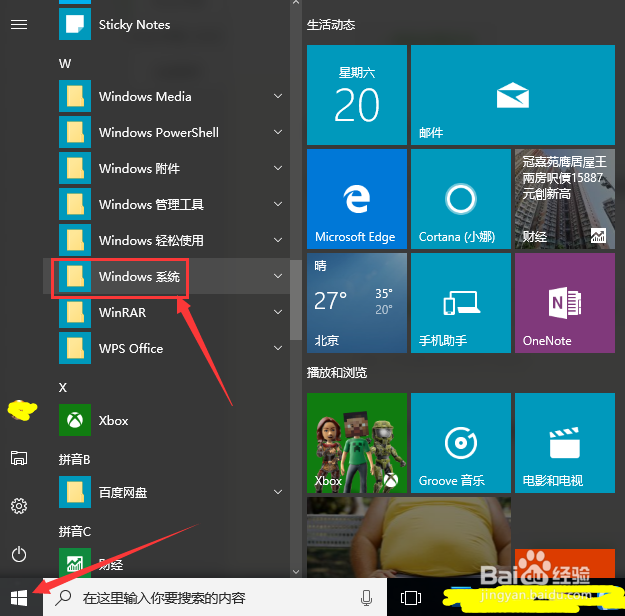Open the Windows 轻松使用 folder
The height and width of the screenshot is (616, 625).
(166, 240)
